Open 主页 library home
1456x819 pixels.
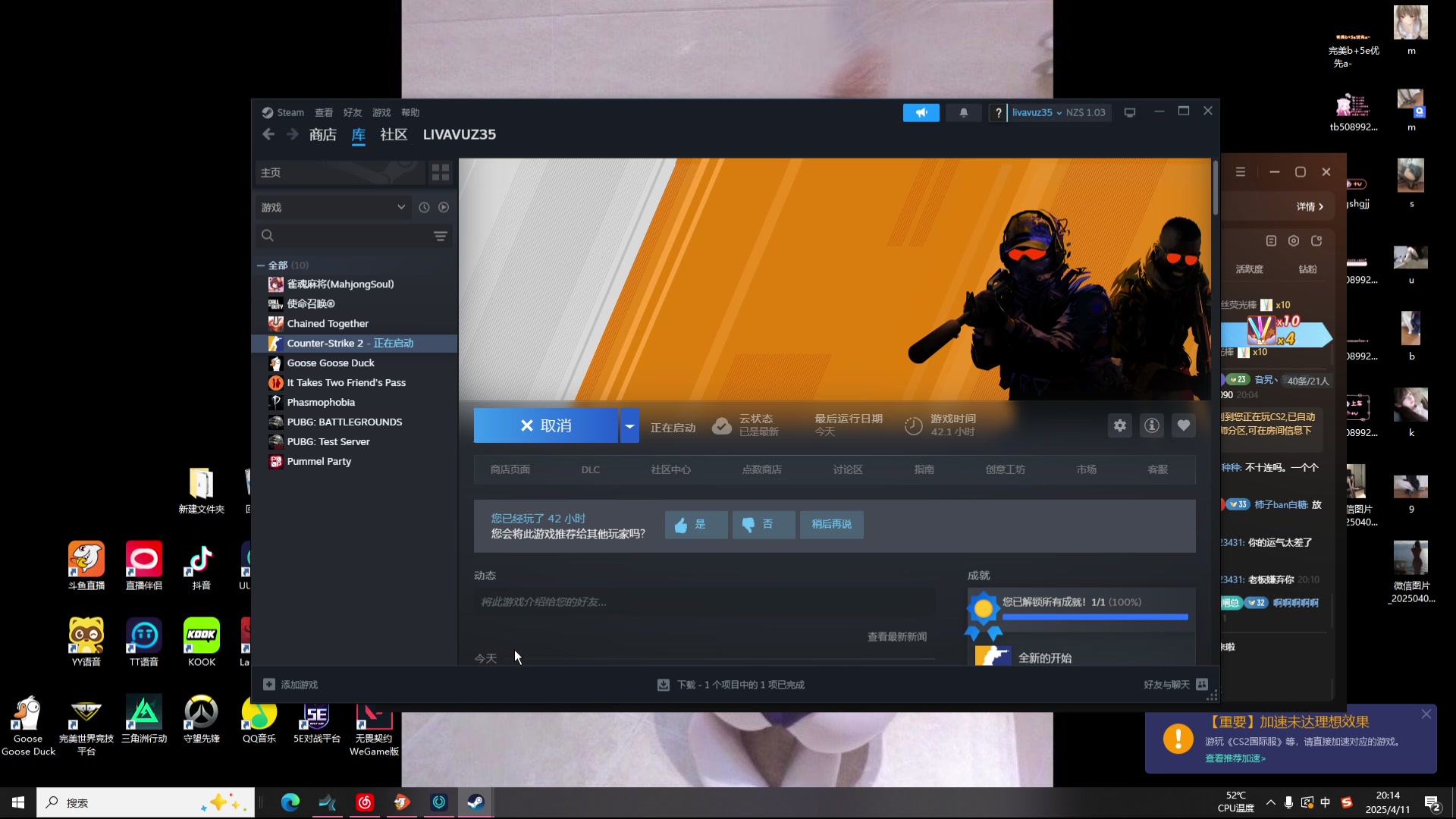pyautogui.click(x=340, y=172)
